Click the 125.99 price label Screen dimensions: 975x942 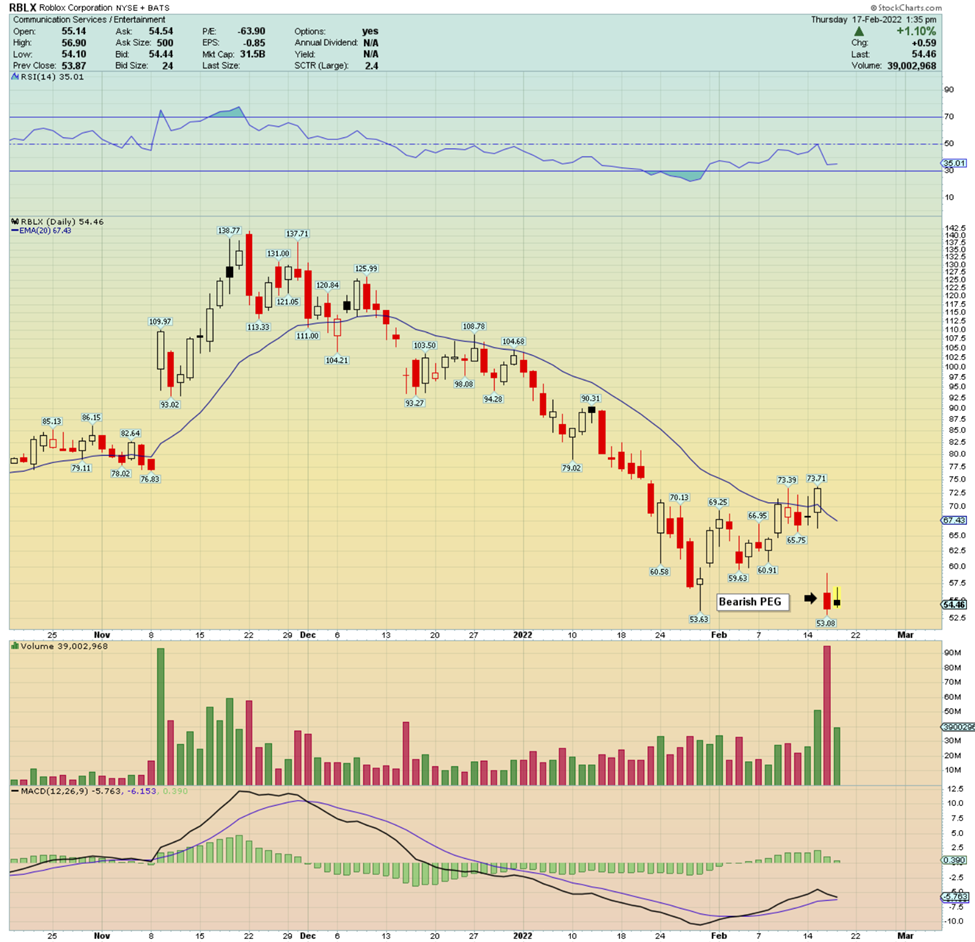[366, 269]
